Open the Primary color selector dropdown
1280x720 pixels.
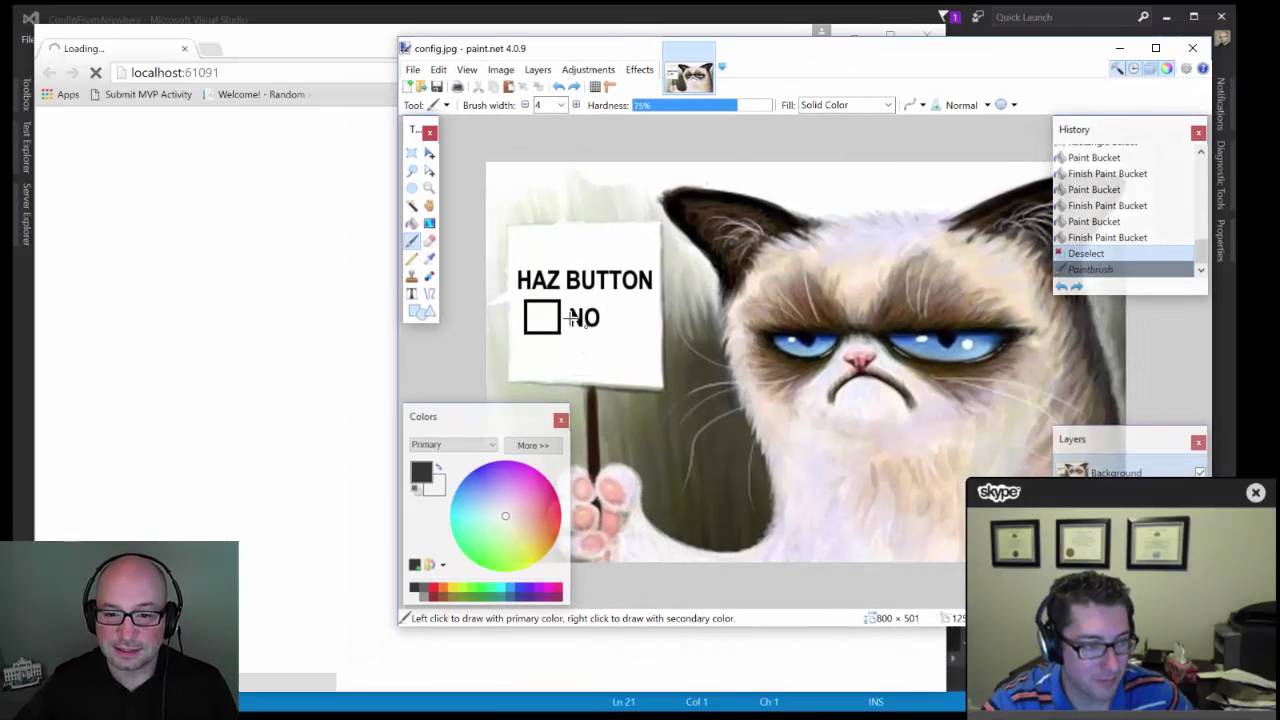[453, 445]
